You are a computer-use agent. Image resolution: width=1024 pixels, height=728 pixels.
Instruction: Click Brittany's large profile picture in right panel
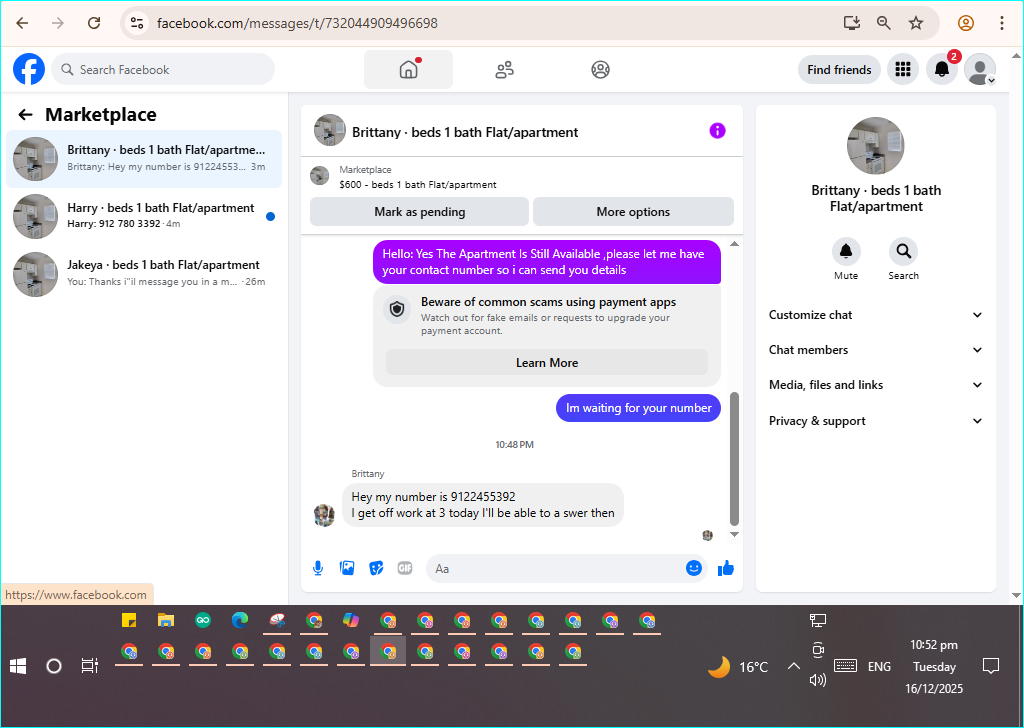click(x=875, y=146)
